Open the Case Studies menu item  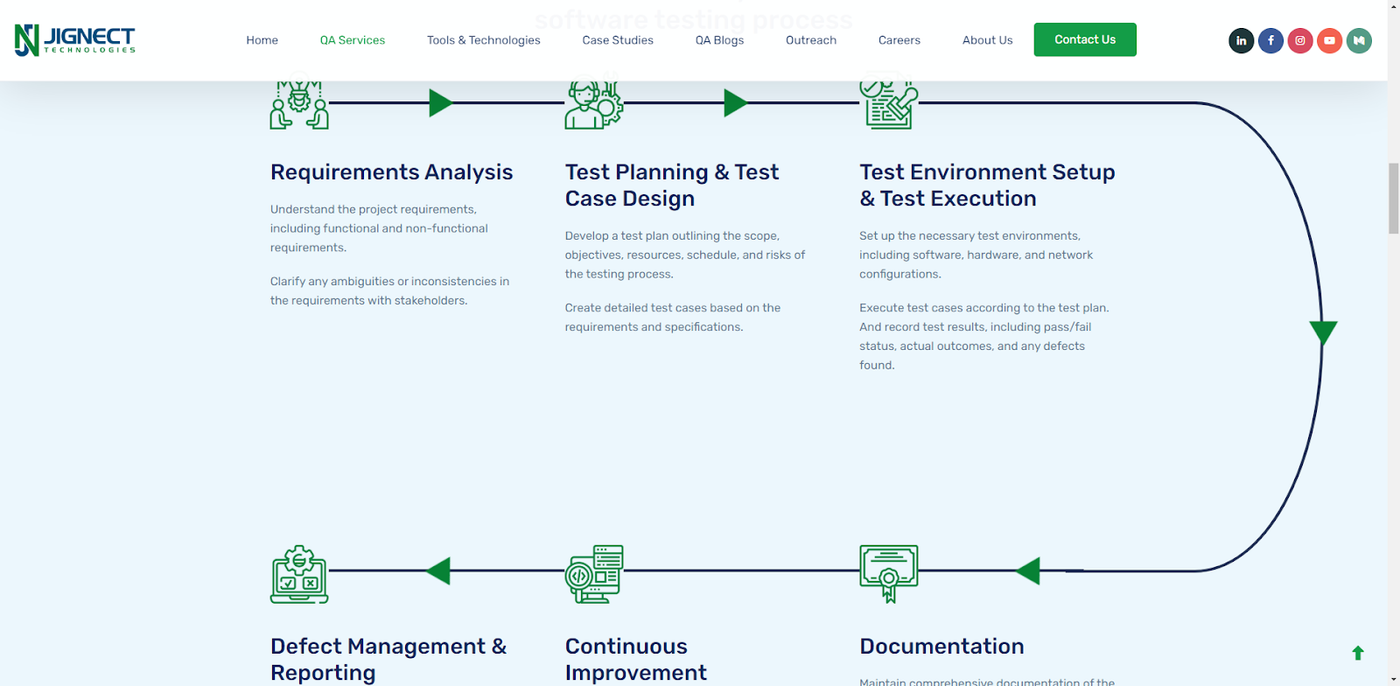(x=618, y=40)
